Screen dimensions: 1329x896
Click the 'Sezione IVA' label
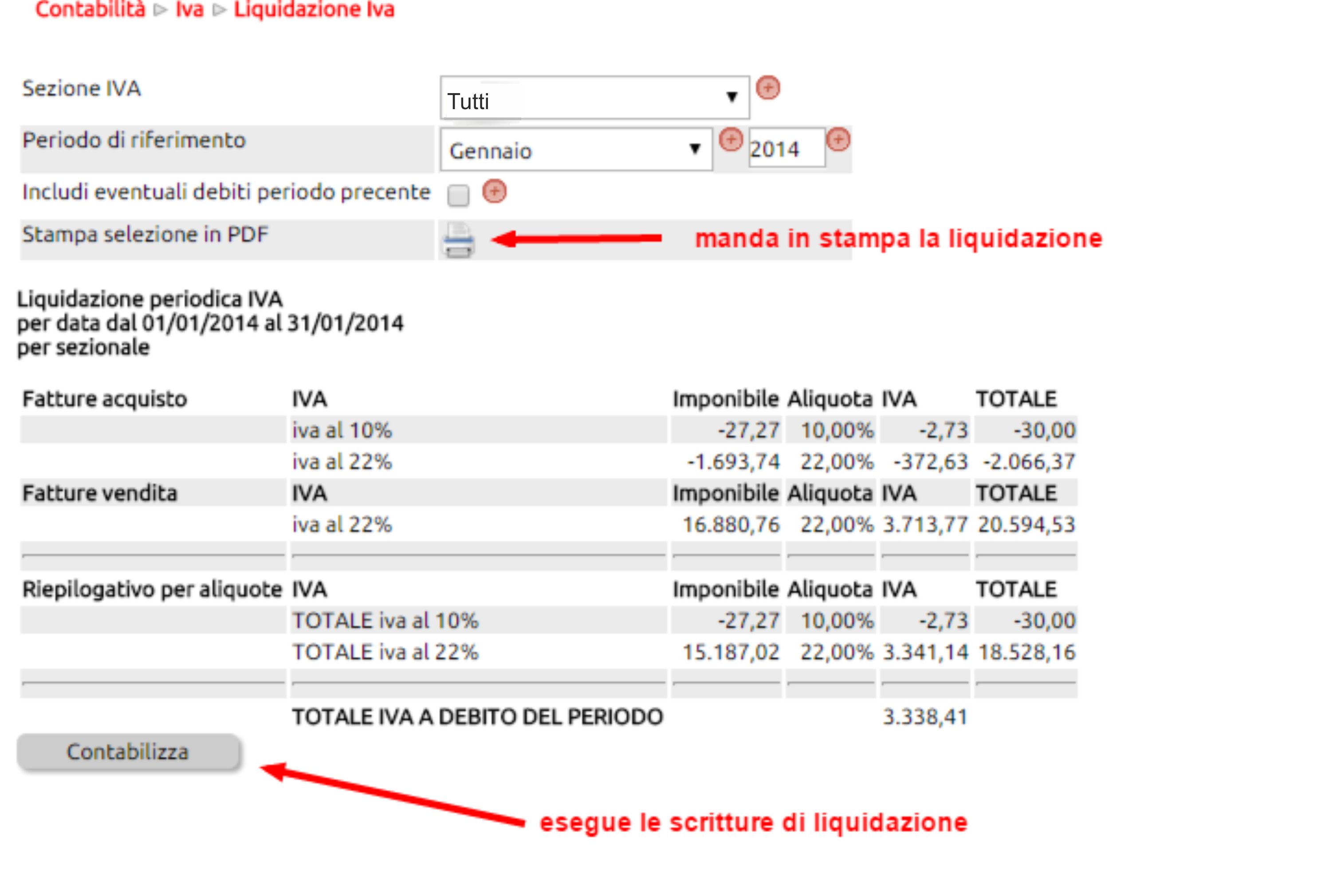(x=81, y=89)
